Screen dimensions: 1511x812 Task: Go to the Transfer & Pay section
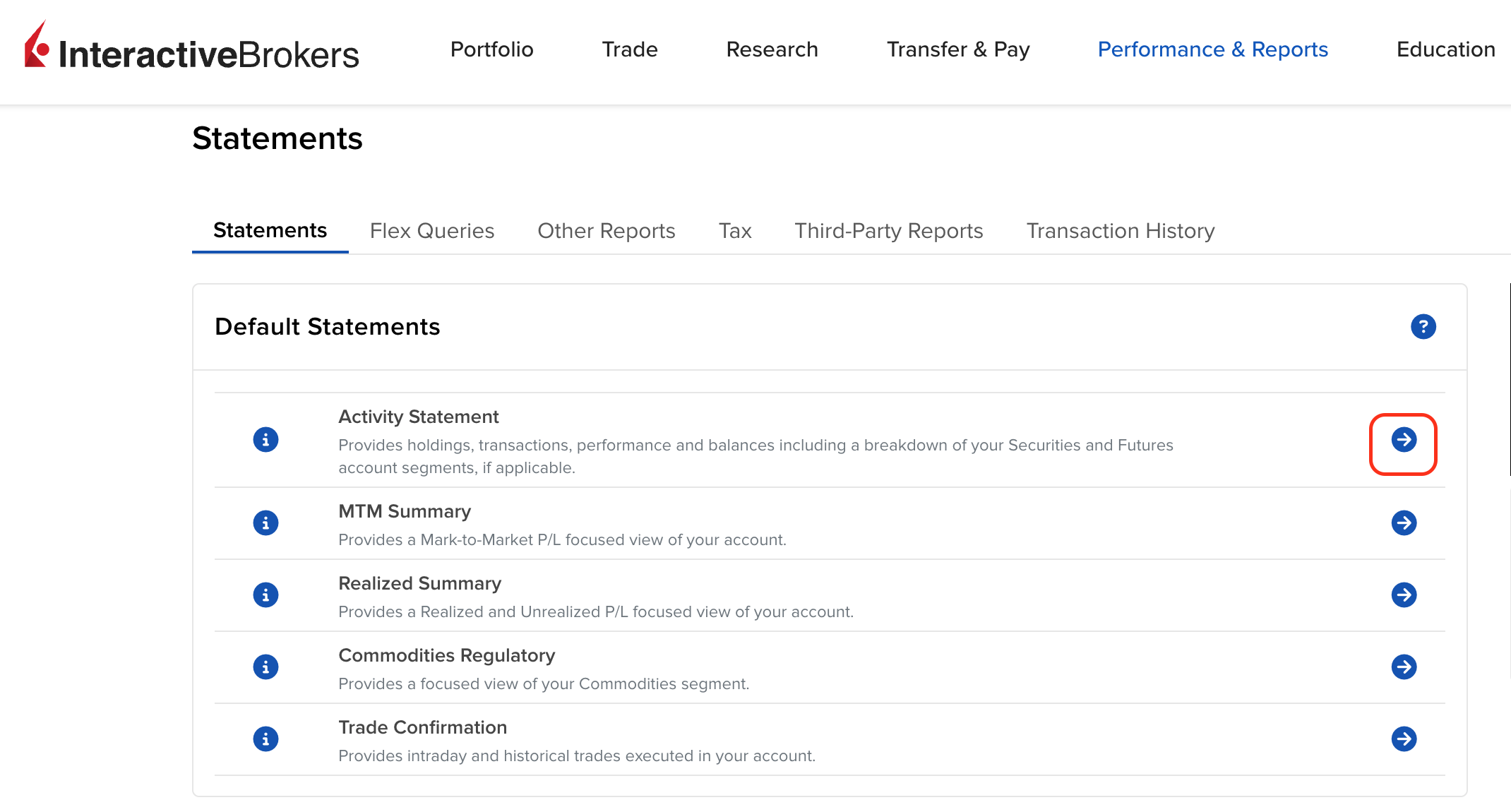point(958,49)
